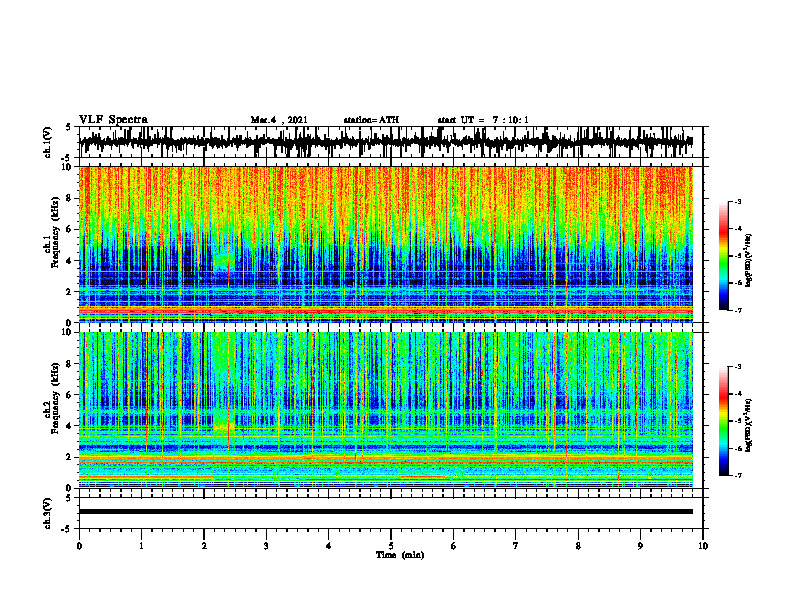Click the "4" kHz tick on ch.1 frequency axis
The width and height of the screenshot is (792, 612).
point(70,261)
